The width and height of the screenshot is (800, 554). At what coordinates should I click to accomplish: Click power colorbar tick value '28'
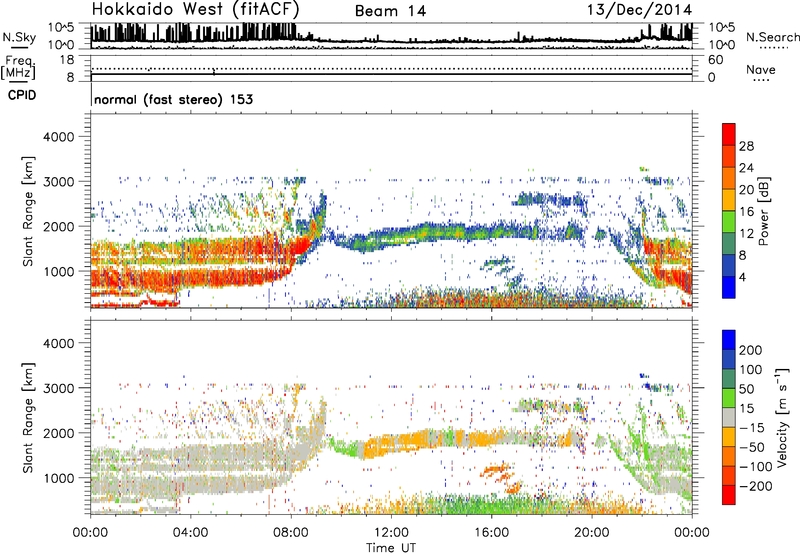coord(746,146)
